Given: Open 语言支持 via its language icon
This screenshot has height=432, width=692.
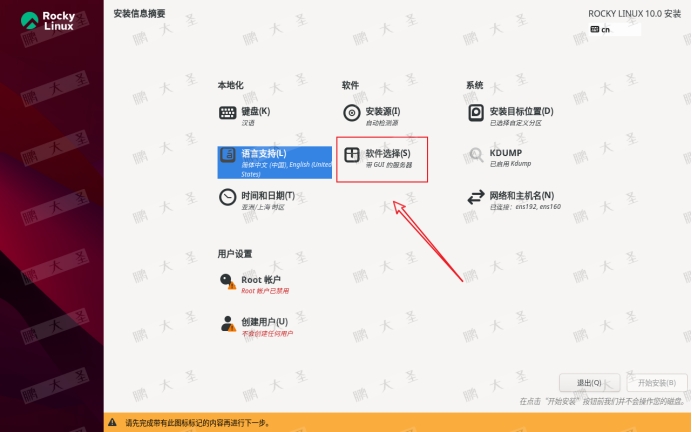Looking at the screenshot, I should (228, 156).
